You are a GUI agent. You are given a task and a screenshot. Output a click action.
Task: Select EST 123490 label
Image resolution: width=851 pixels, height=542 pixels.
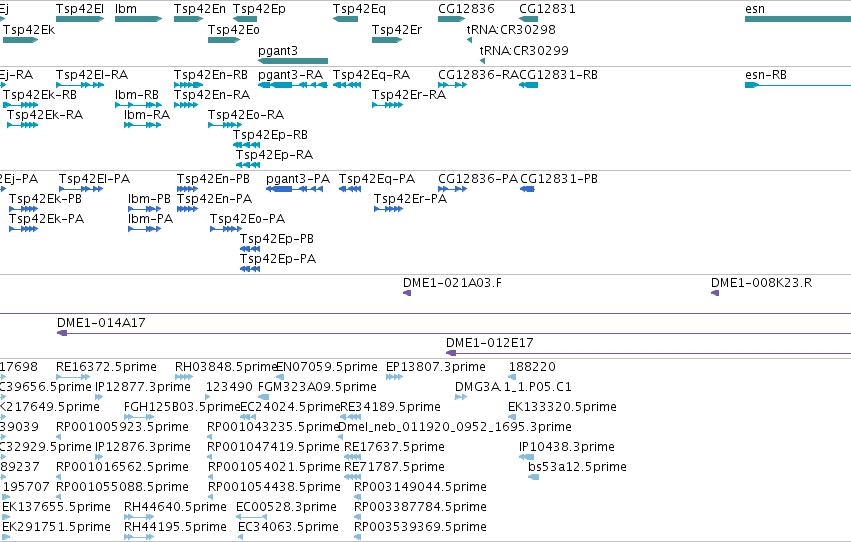point(228,387)
